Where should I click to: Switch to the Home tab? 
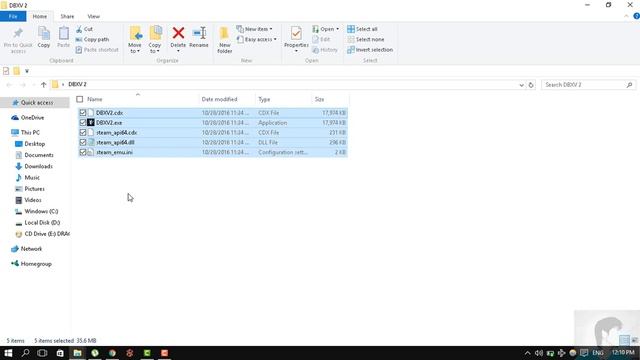[x=40, y=16]
